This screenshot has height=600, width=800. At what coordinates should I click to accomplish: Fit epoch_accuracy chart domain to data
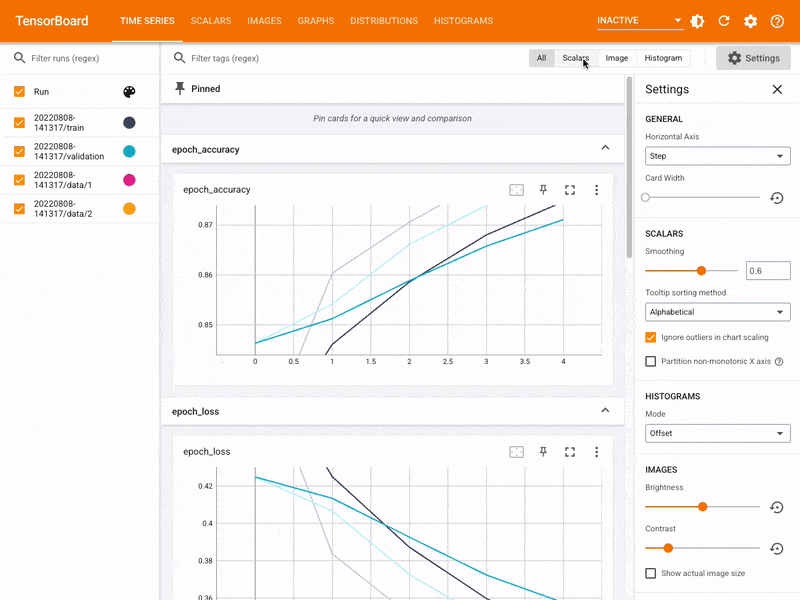tap(516, 190)
